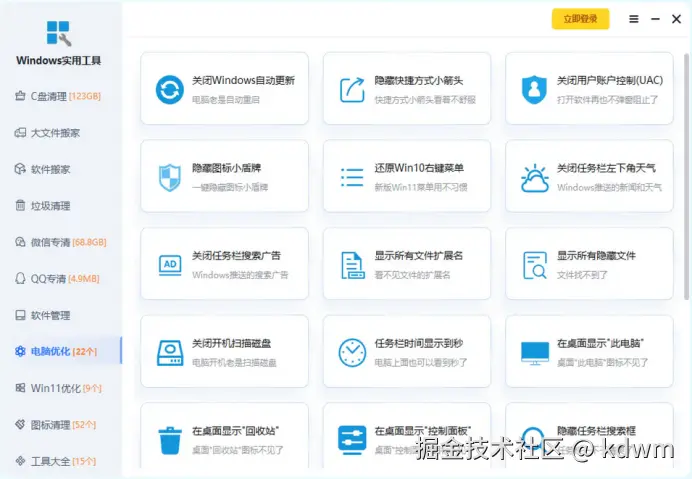Click subtitle 文件找不到了
This screenshot has width=692, height=479.
coord(582,275)
